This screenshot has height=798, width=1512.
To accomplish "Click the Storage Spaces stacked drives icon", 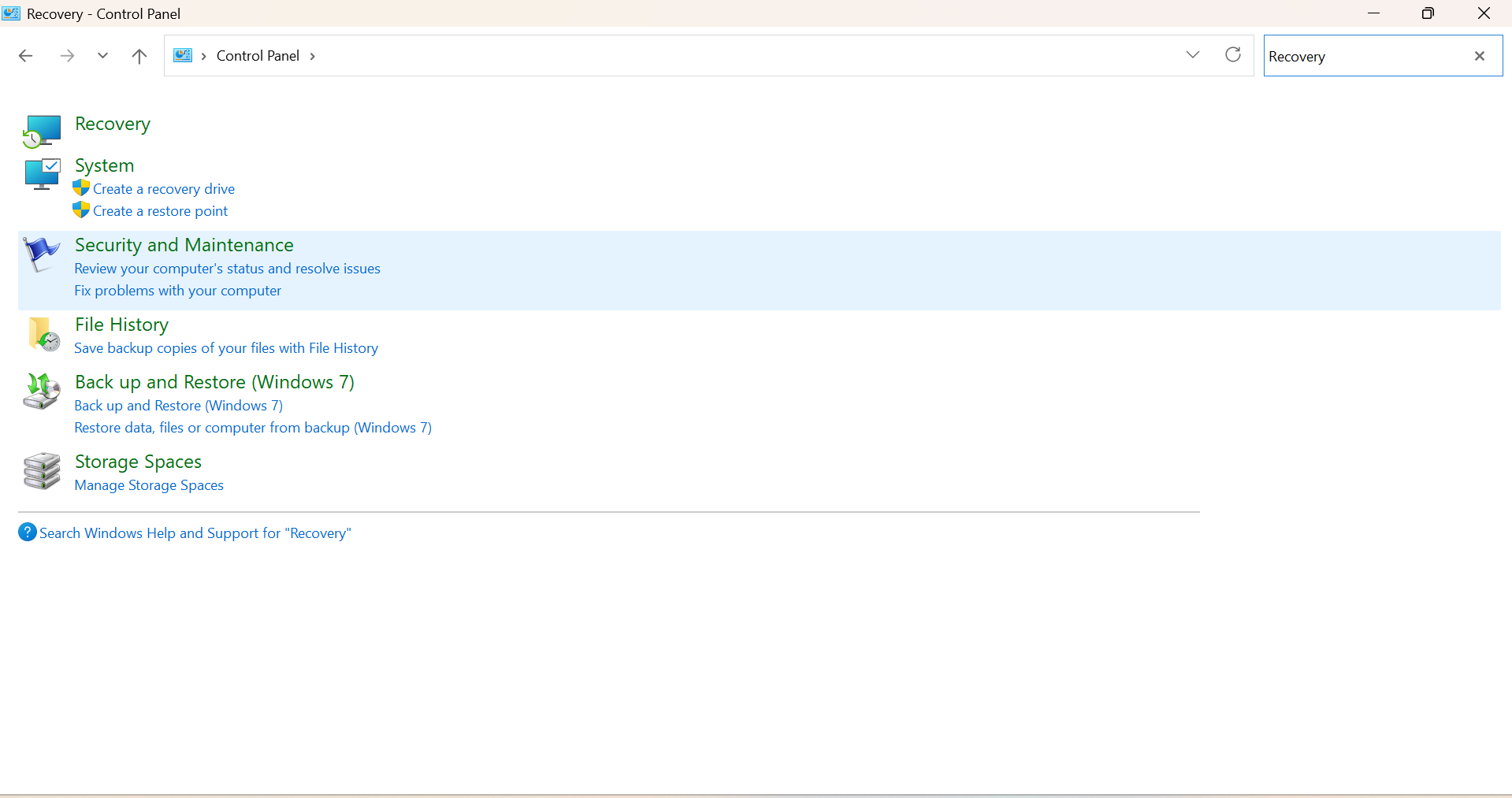I will tap(42, 471).
